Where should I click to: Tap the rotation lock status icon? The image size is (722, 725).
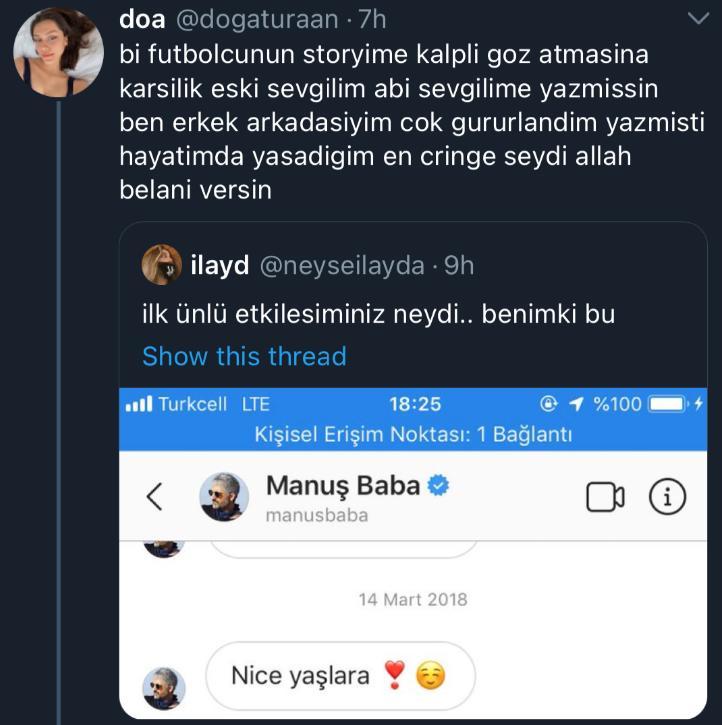coord(547,405)
